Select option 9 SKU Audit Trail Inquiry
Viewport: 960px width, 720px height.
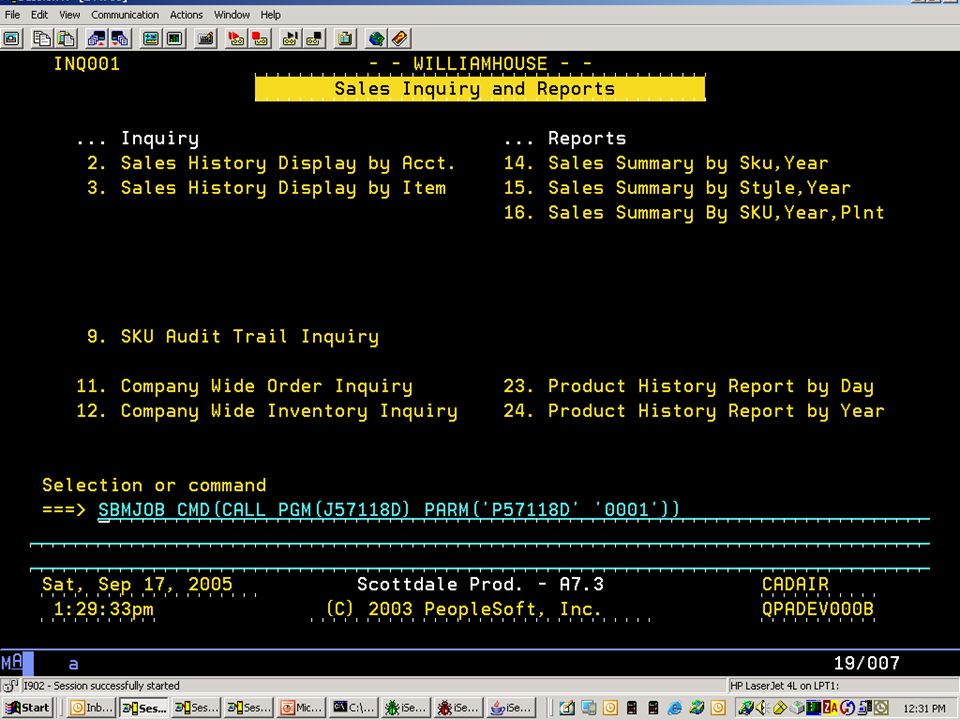233,337
